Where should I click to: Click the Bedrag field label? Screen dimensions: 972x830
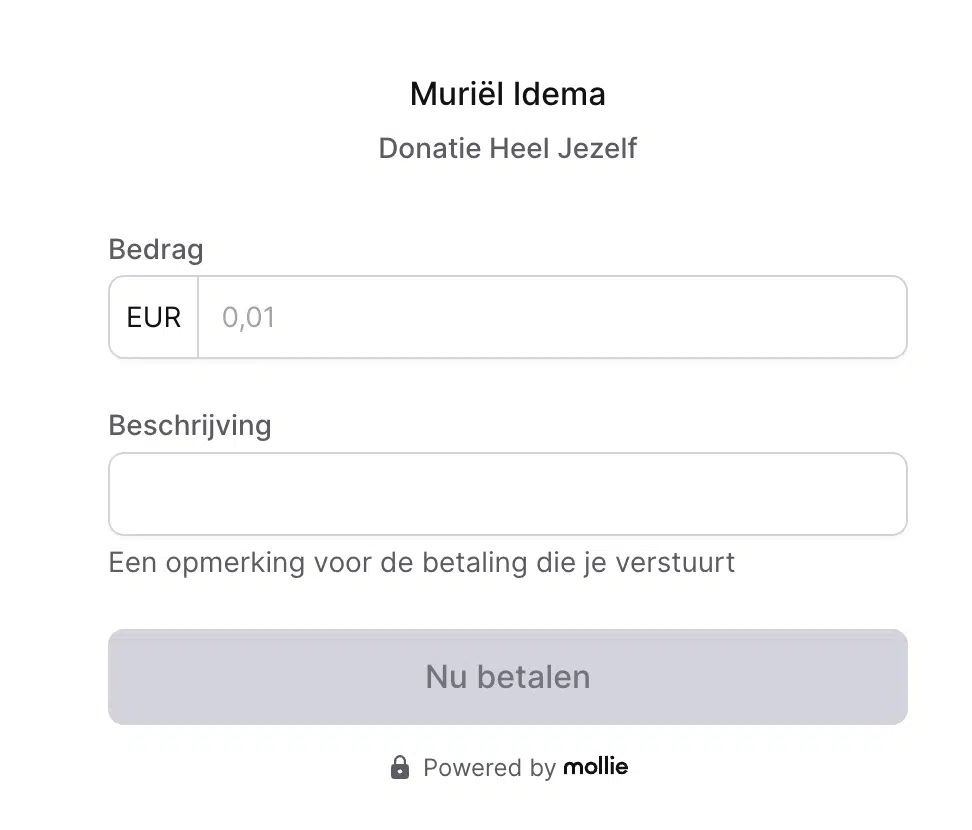[156, 250]
